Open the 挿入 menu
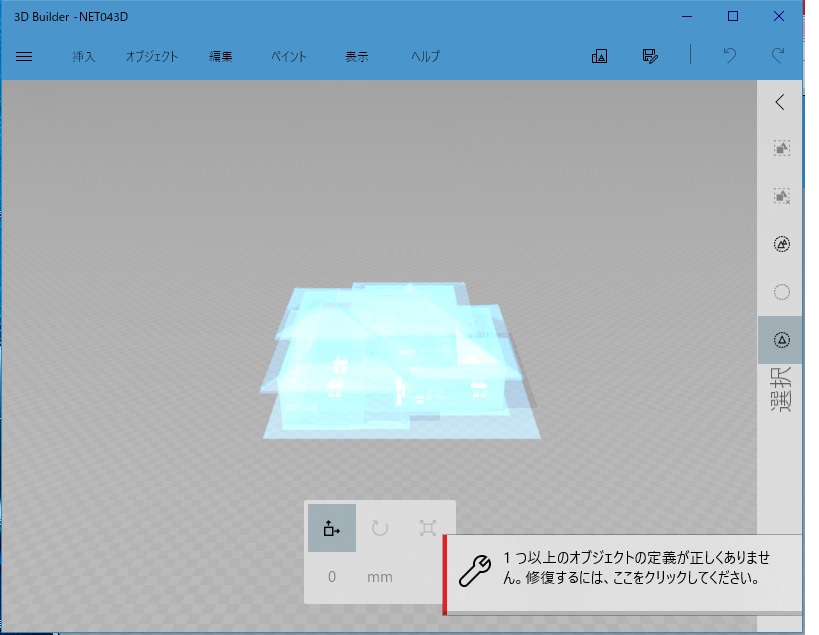Image resolution: width=819 pixels, height=635 pixels. point(84,56)
